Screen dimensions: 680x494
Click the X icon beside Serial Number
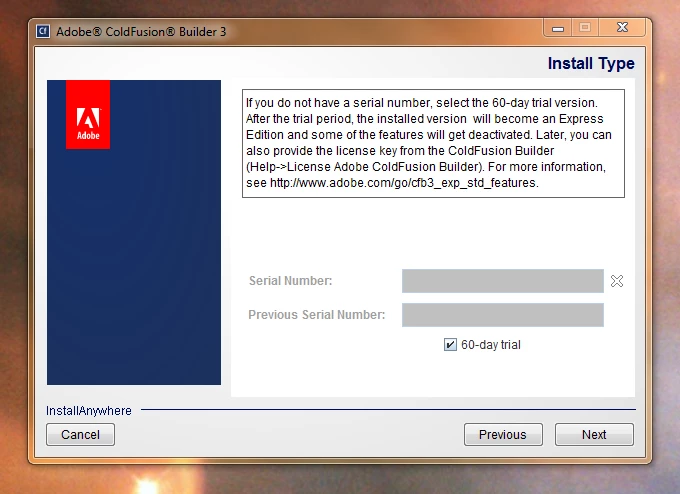(617, 281)
